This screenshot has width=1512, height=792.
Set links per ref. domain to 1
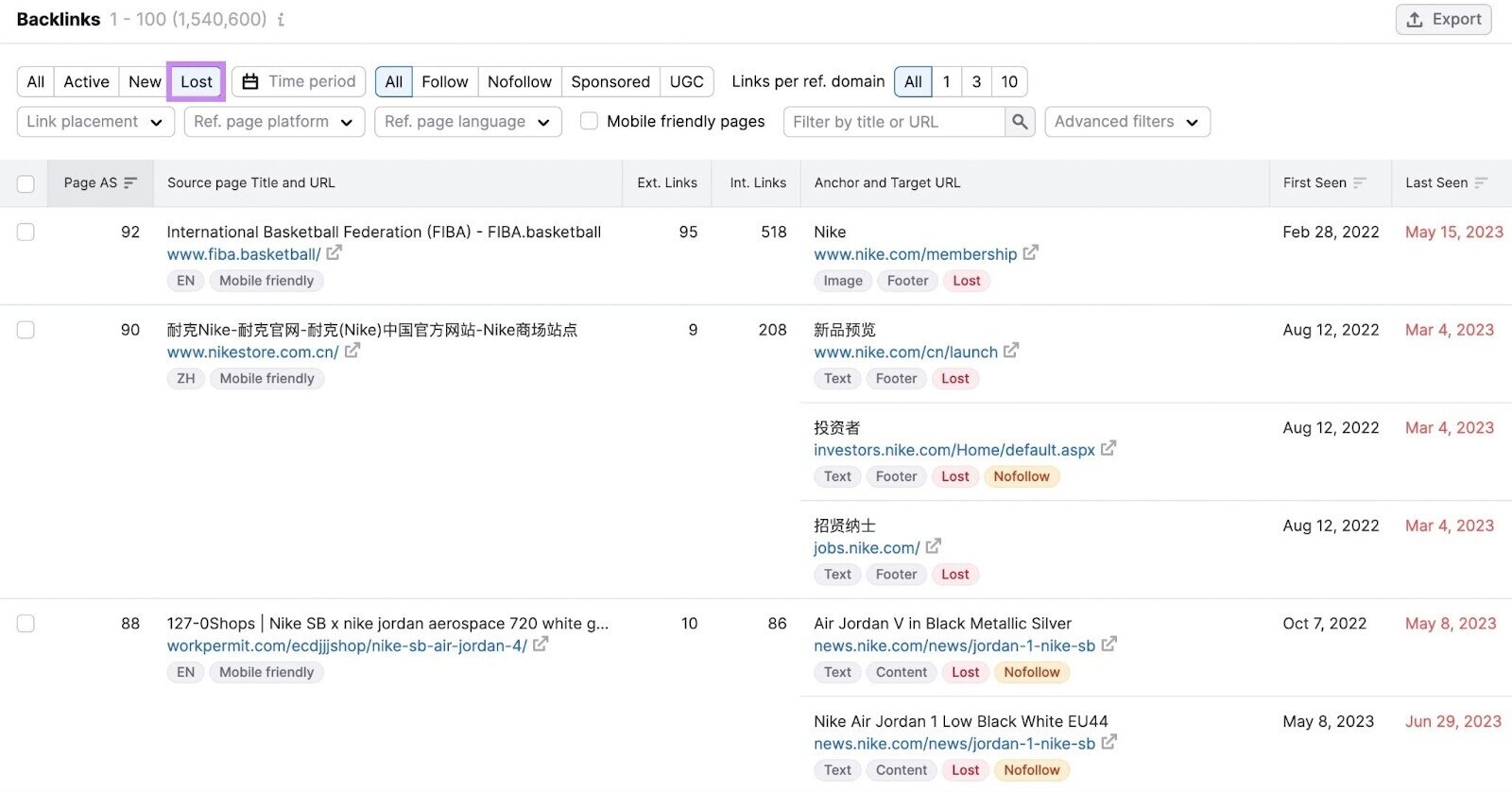(x=947, y=82)
